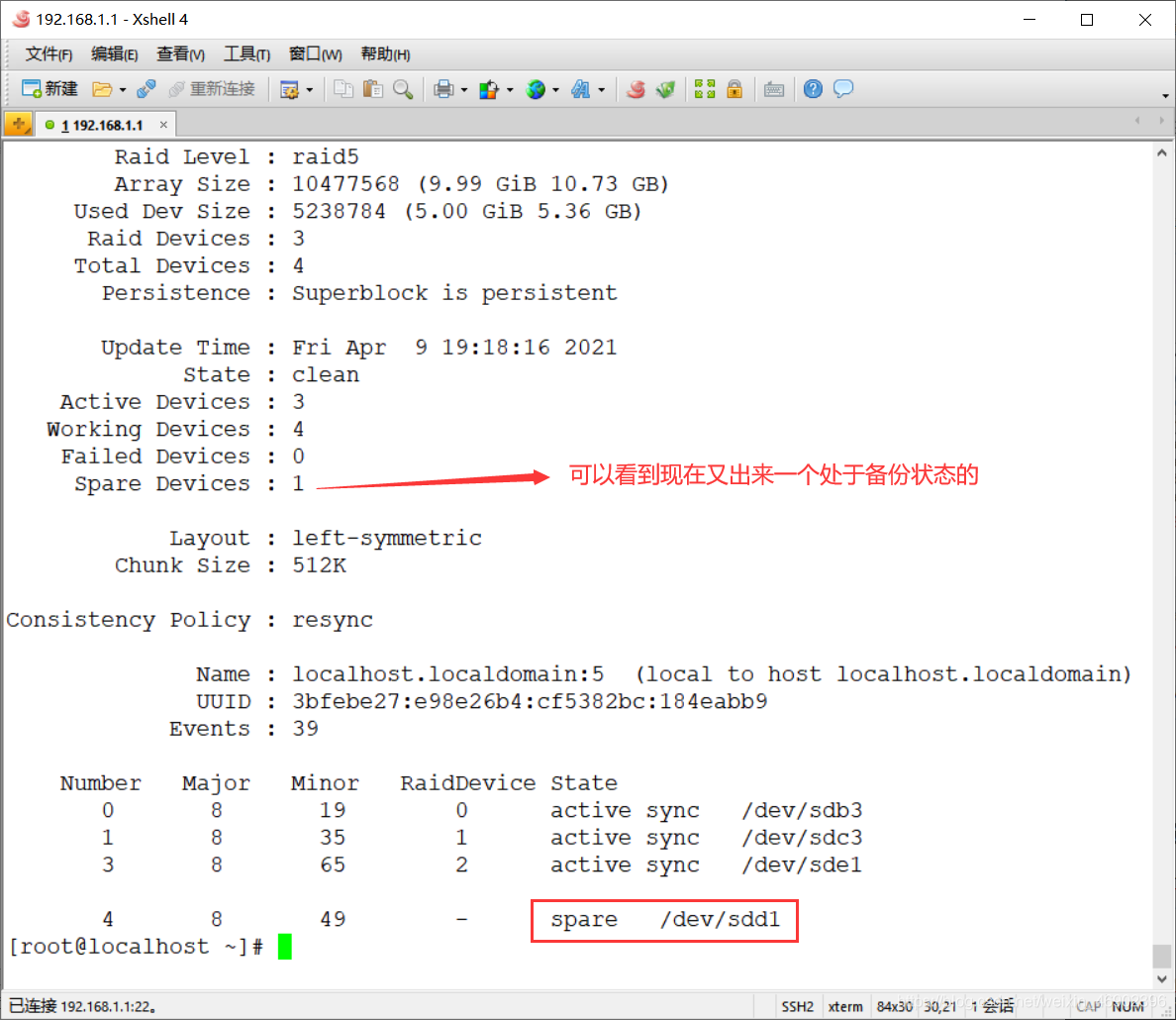Click 已连接 192.168.1.1:22 status text
The image size is (1176, 1020).
point(82,1006)
